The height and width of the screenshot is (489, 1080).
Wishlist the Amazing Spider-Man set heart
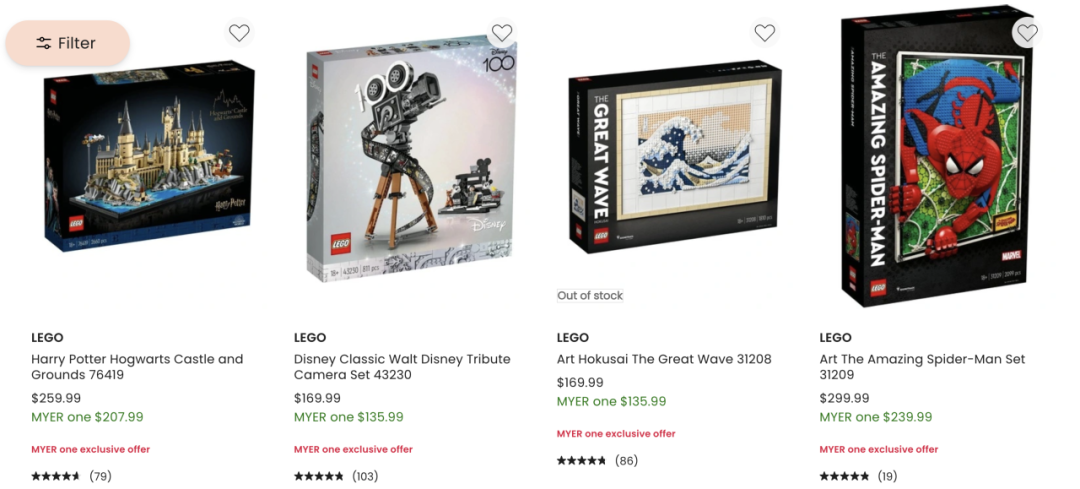[x=1027, y=32]
